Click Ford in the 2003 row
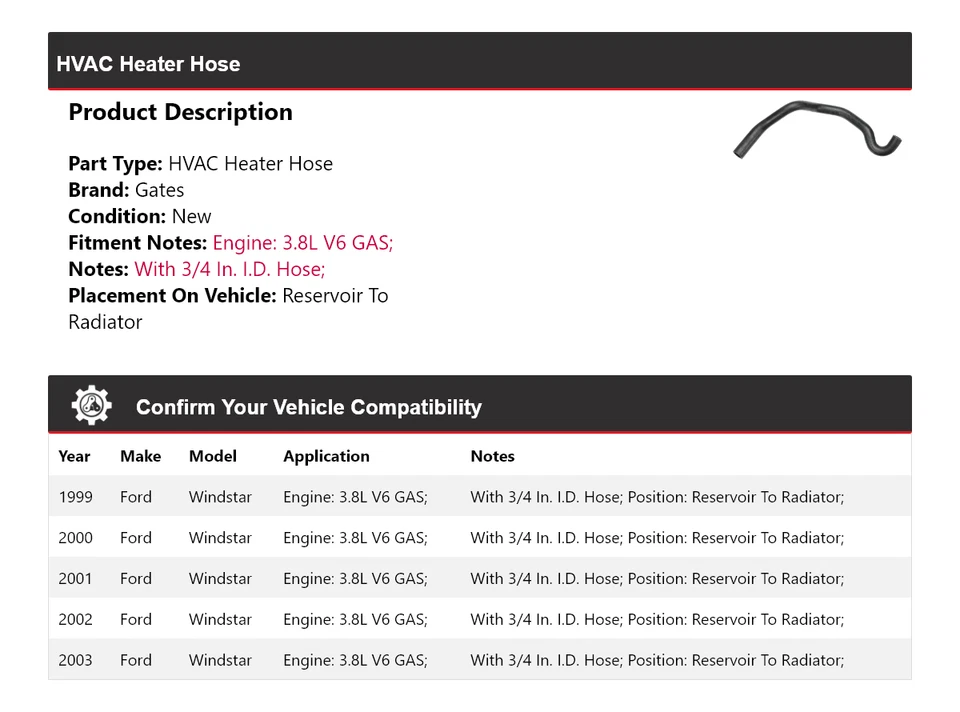This screenshot has width=960, height=712. point(136,660)
